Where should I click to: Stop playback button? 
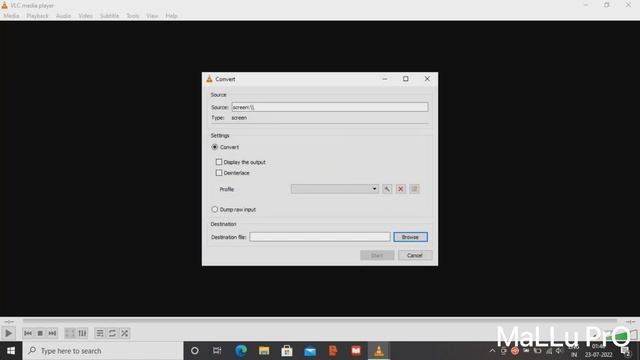coord(40,333)
